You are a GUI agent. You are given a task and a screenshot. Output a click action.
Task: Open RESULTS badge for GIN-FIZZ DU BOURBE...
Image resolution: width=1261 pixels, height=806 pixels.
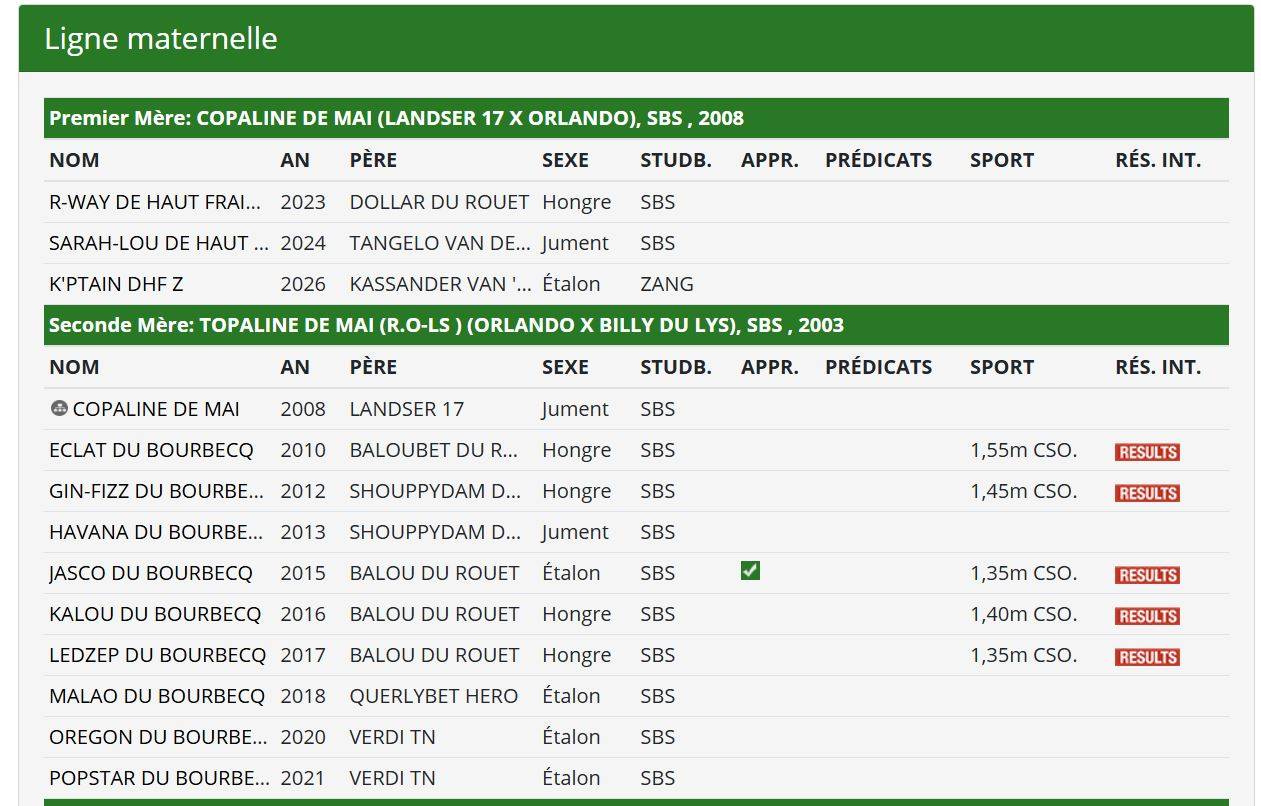tap(1147, 493)
